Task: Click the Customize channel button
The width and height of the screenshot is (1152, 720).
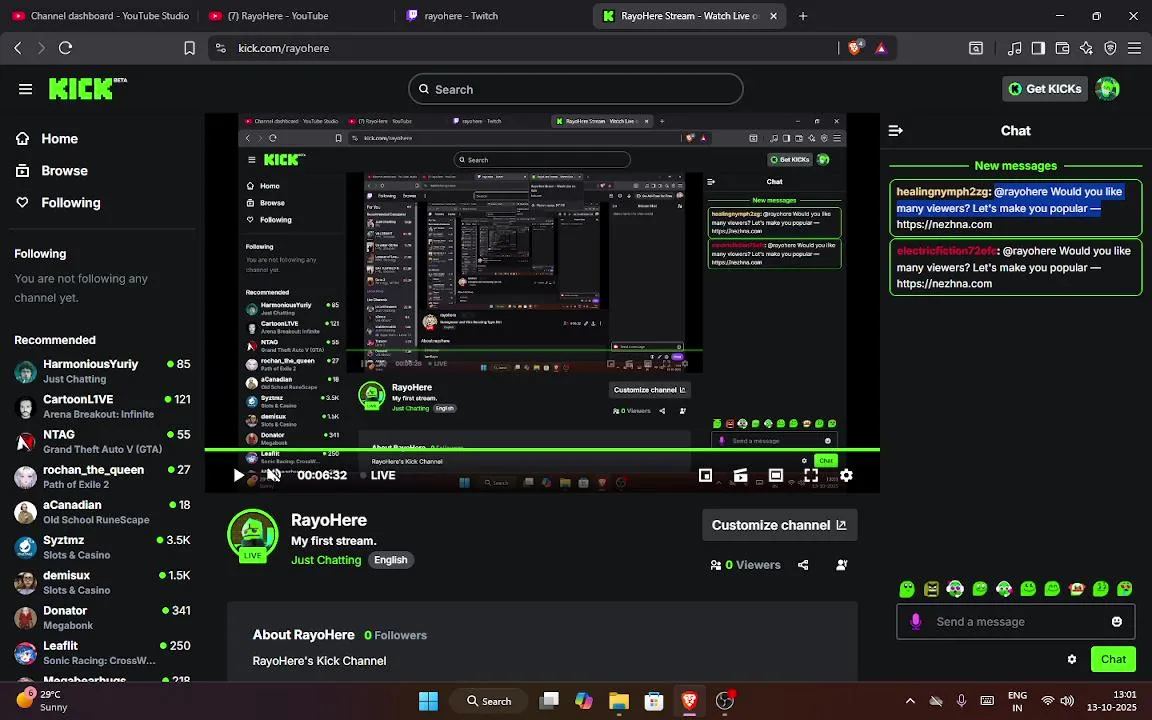Action: click(779, 525)
